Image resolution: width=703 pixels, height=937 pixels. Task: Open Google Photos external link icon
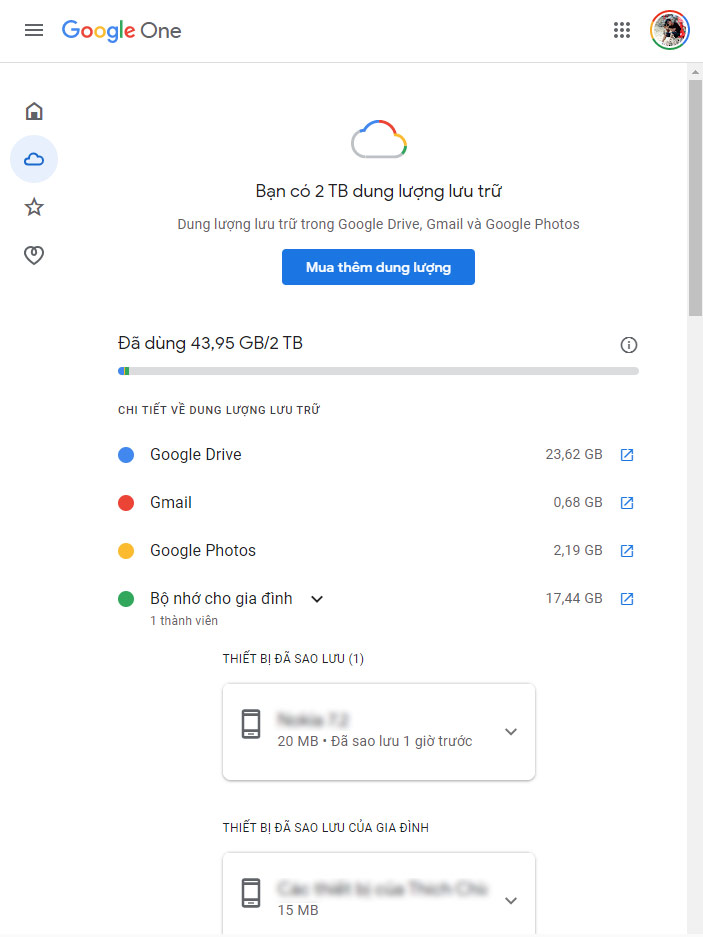click(x=626, y=550)
